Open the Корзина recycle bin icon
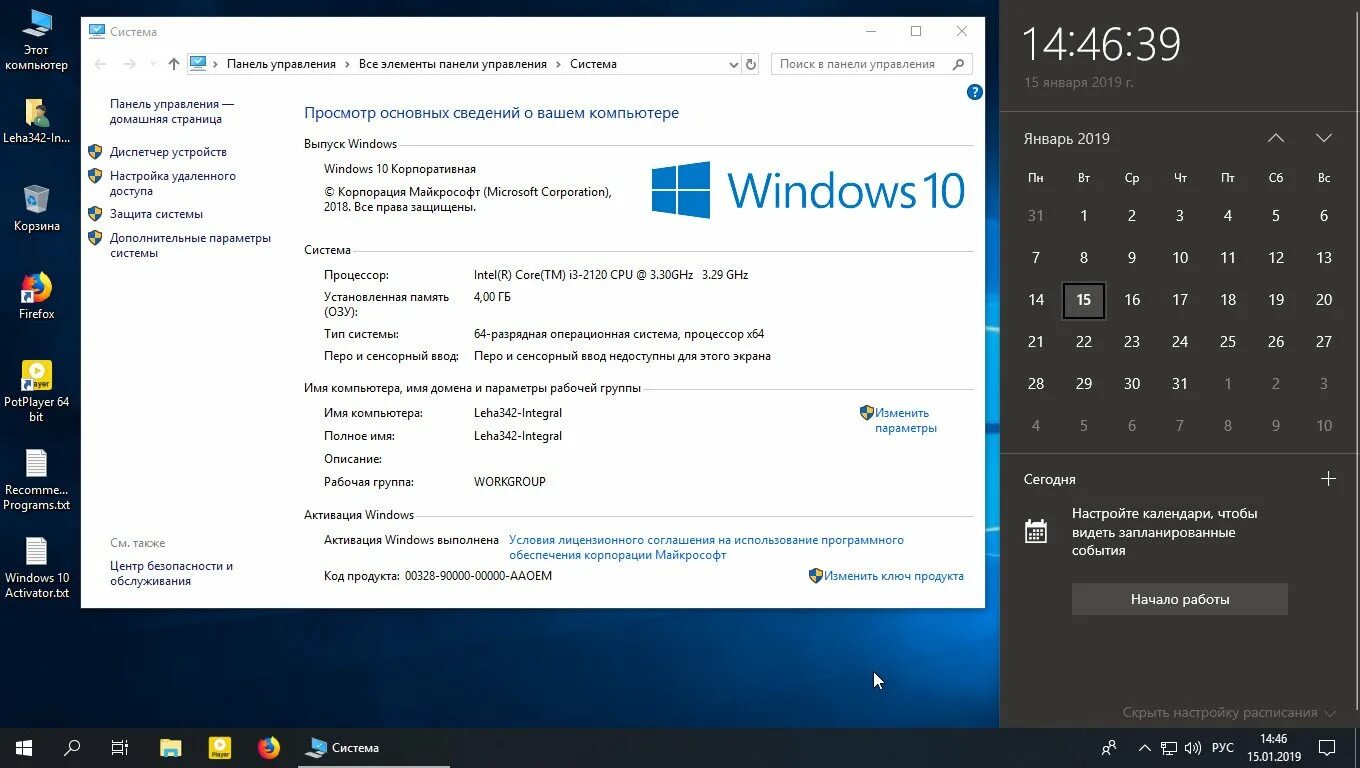The width and height of the screenshot is (1360, 768). (36, 208)
